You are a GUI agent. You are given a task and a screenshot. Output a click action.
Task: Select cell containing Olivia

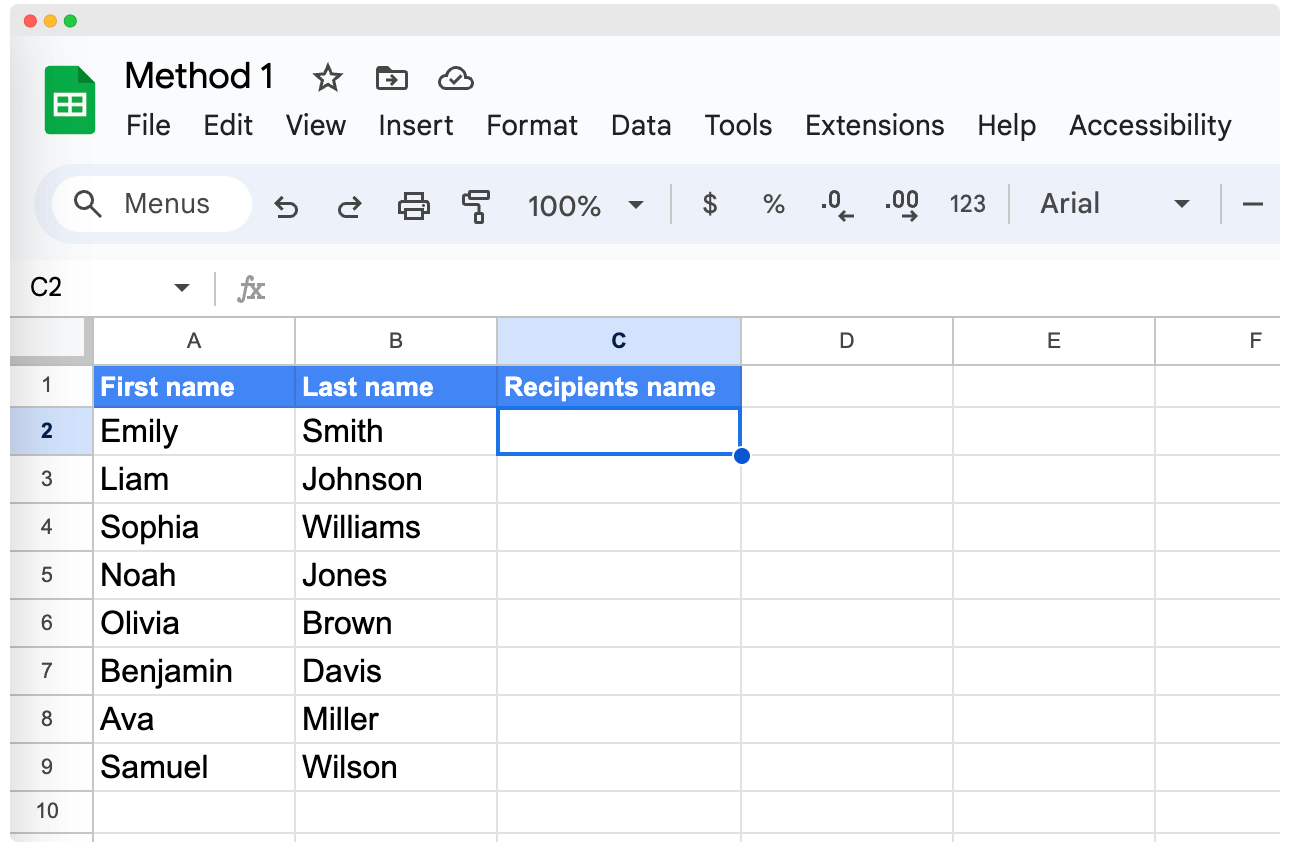click(x=194, y=623)
